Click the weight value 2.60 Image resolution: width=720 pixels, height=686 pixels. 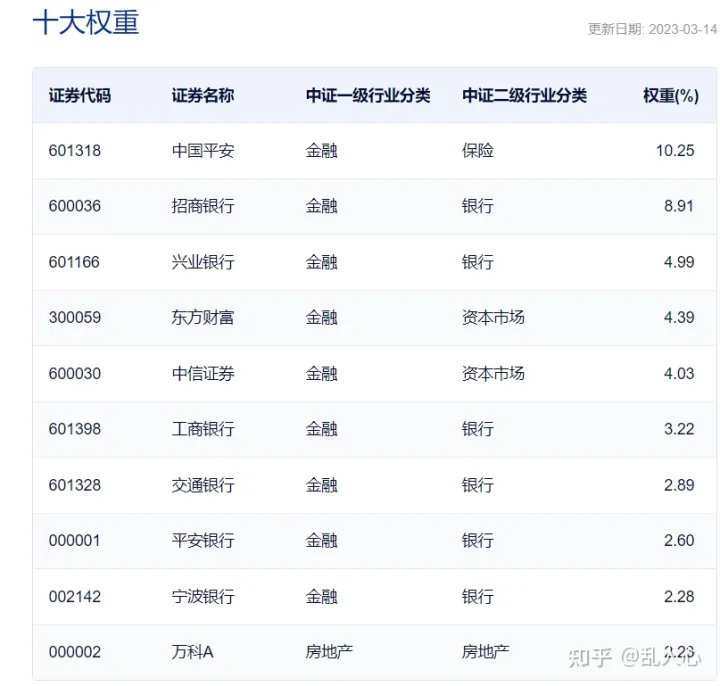tap(679, 540)
